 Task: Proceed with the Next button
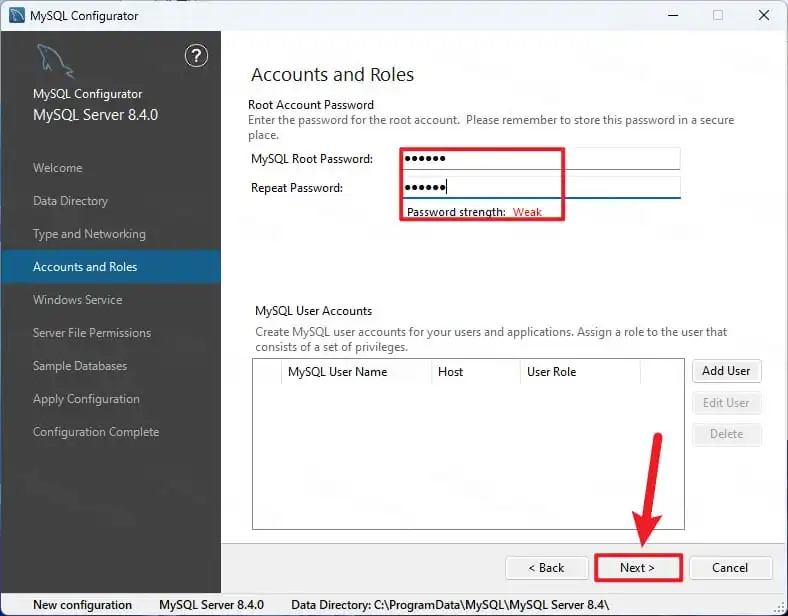click(x=638, y=568)
